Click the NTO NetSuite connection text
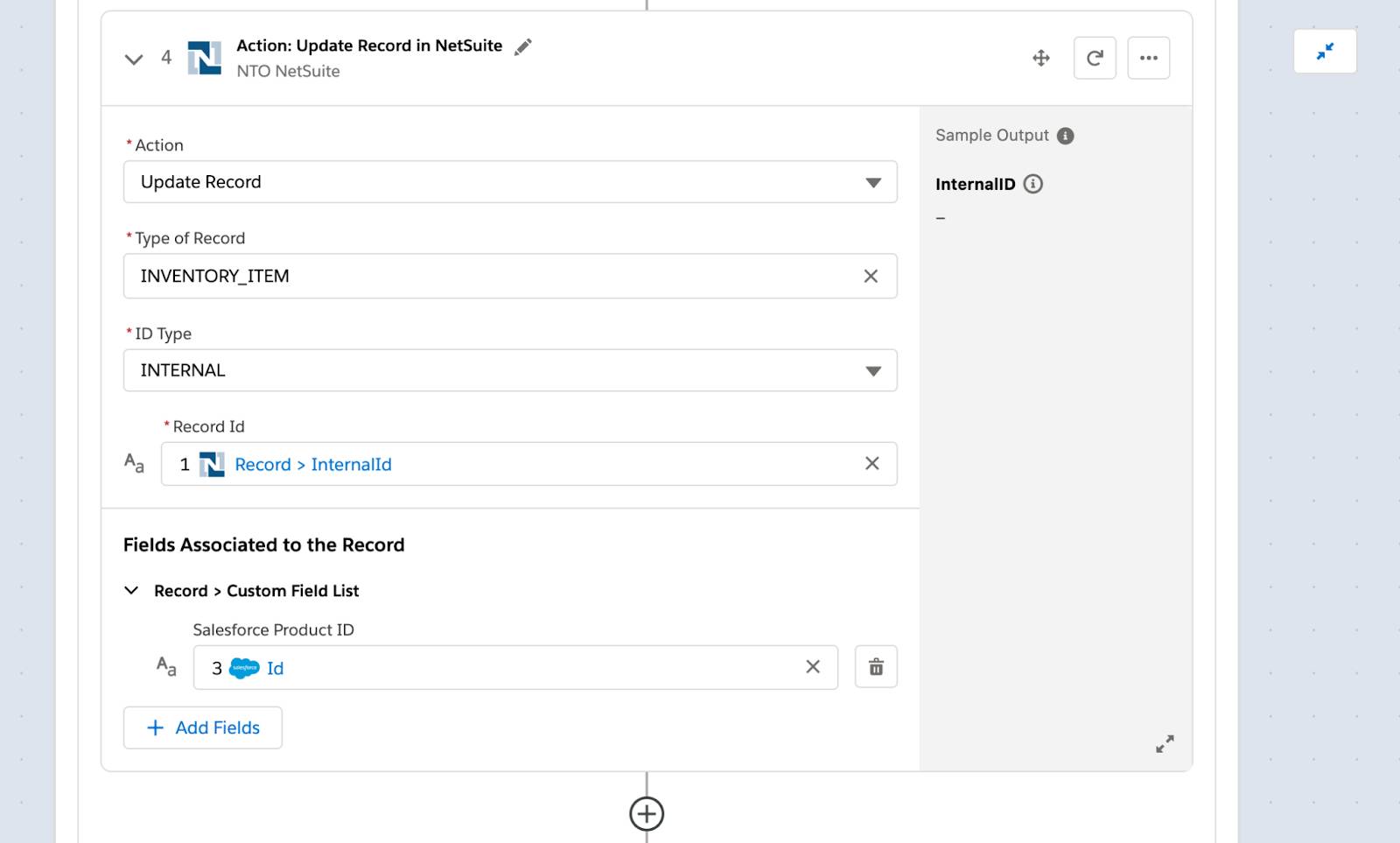1400x843 pixels. pyautogui.click(x=288, y=72)
